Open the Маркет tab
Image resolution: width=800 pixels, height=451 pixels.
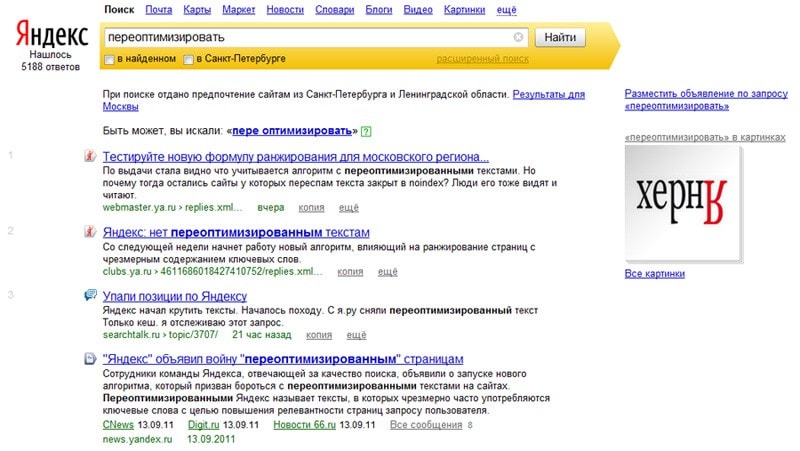(238, 10)
